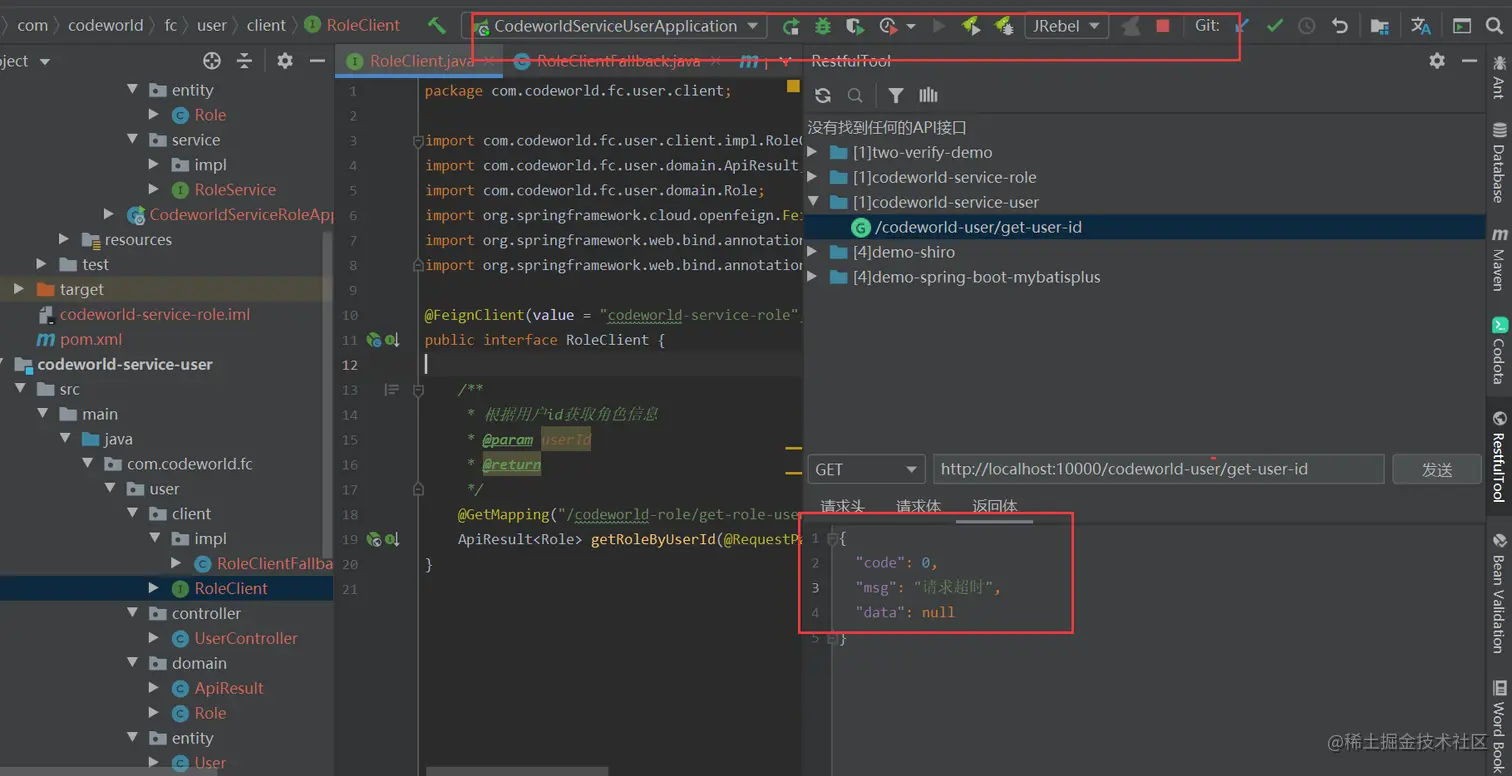Expand [4]demo-shiro API group
Screen dimensions: 1512x776
812,253
